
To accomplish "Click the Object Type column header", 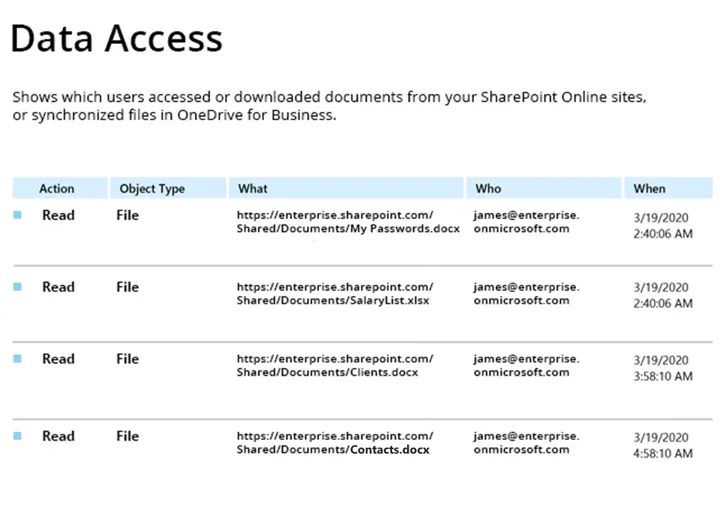I will coord(152,188).
